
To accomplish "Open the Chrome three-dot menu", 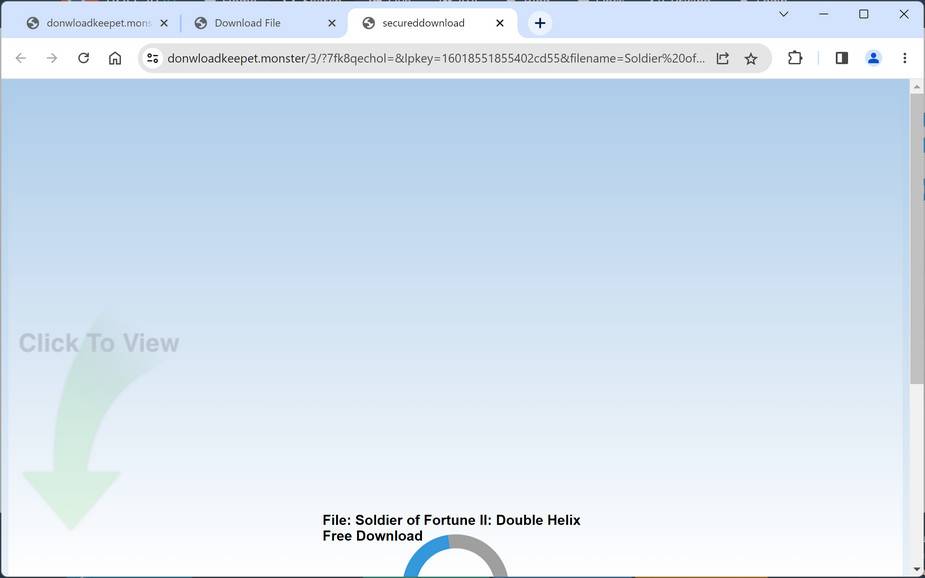I will click(904, 58).
